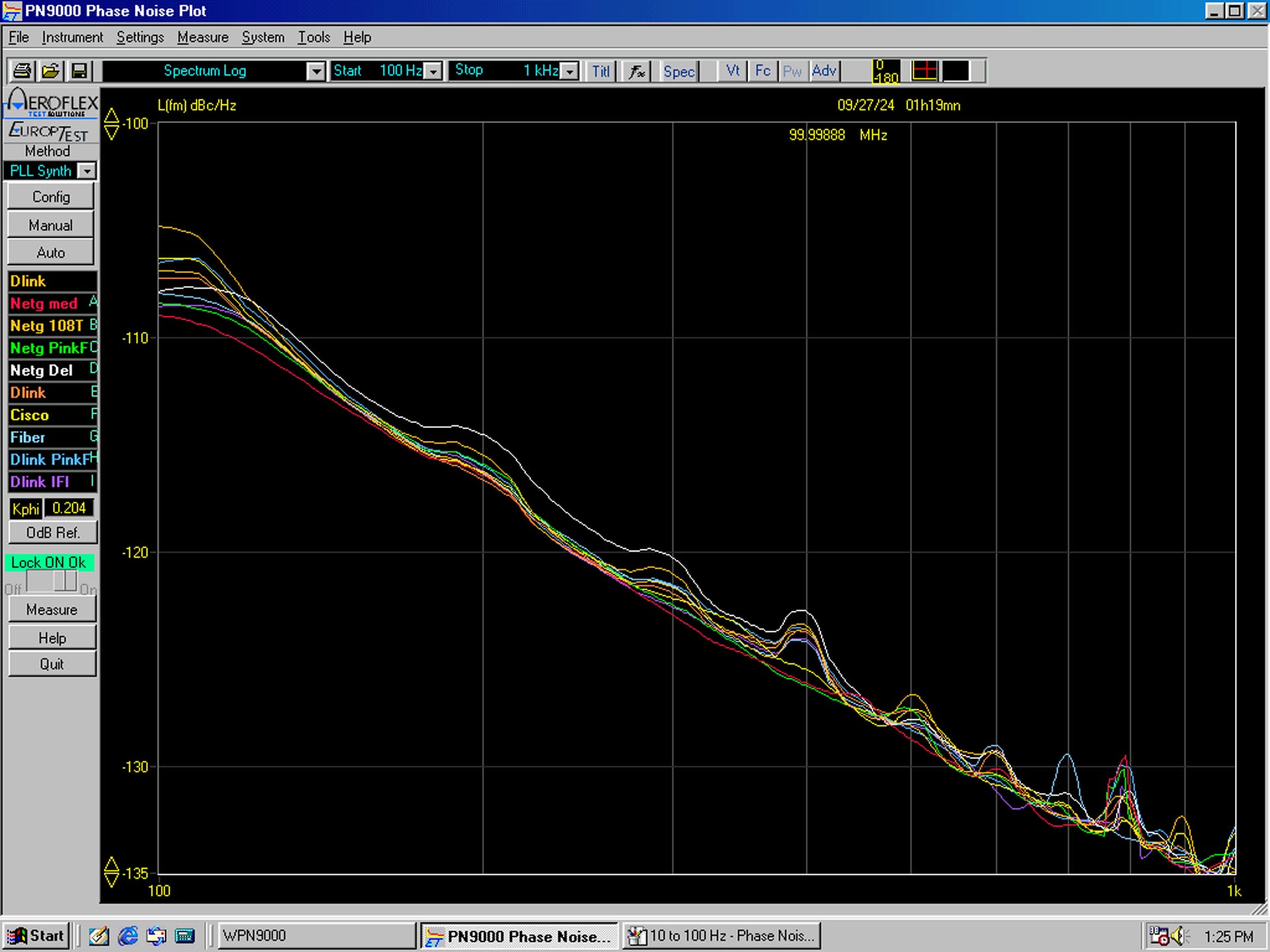Expand the Start frequency dropdown

pyautogui.click(x=433, y=71)
